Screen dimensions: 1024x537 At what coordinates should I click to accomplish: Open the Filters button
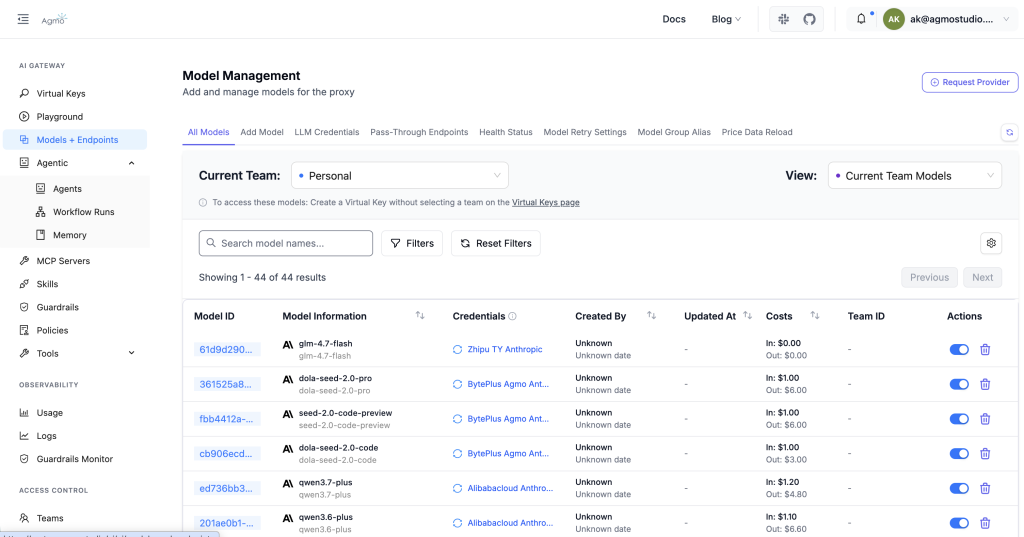click(412, 243)
